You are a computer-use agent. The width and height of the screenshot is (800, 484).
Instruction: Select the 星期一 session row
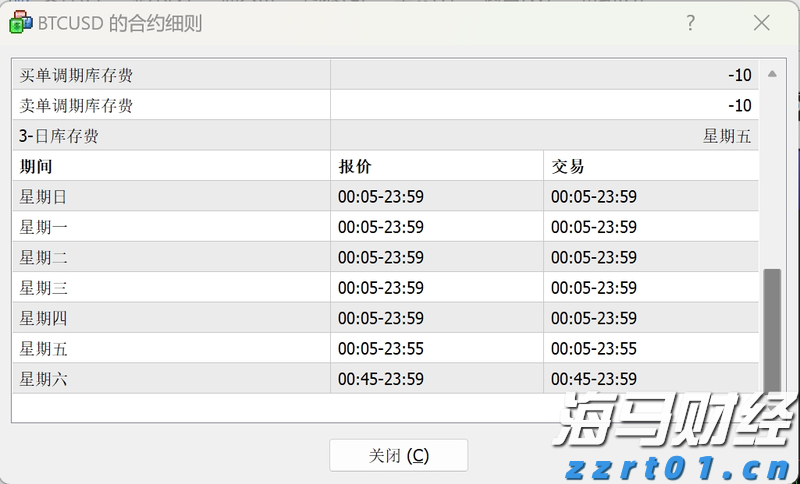pos(43,227)
